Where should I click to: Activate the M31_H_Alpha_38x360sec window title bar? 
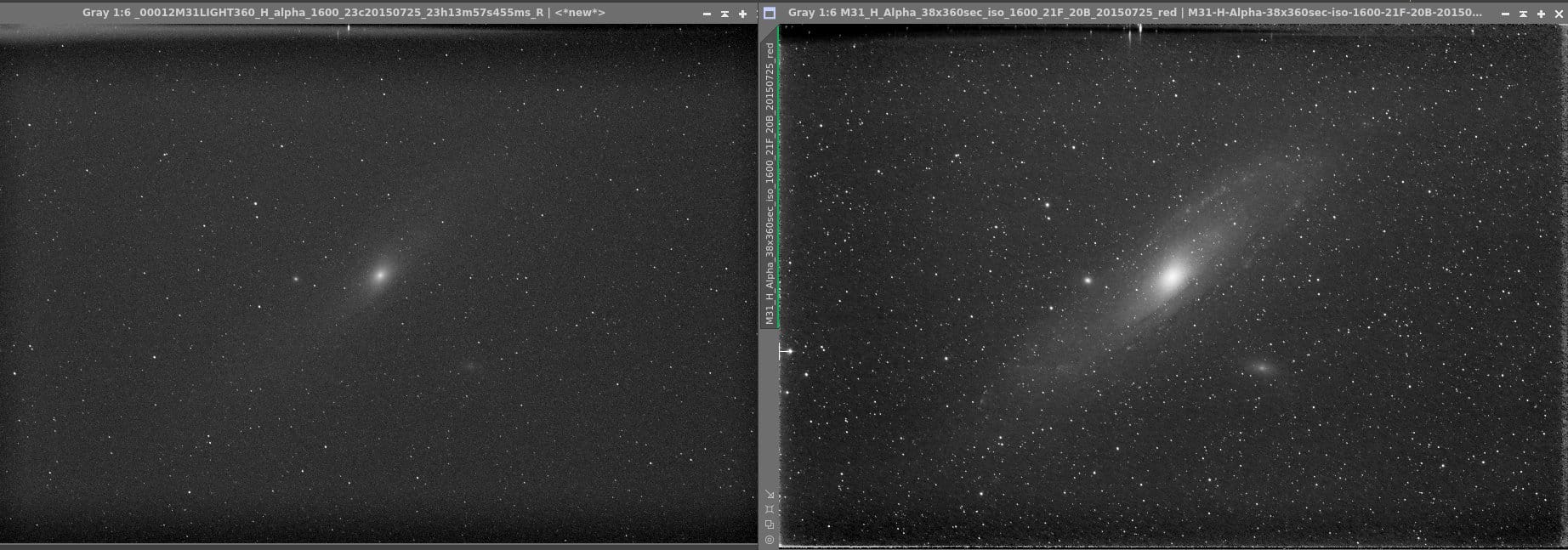(1134, 13)
